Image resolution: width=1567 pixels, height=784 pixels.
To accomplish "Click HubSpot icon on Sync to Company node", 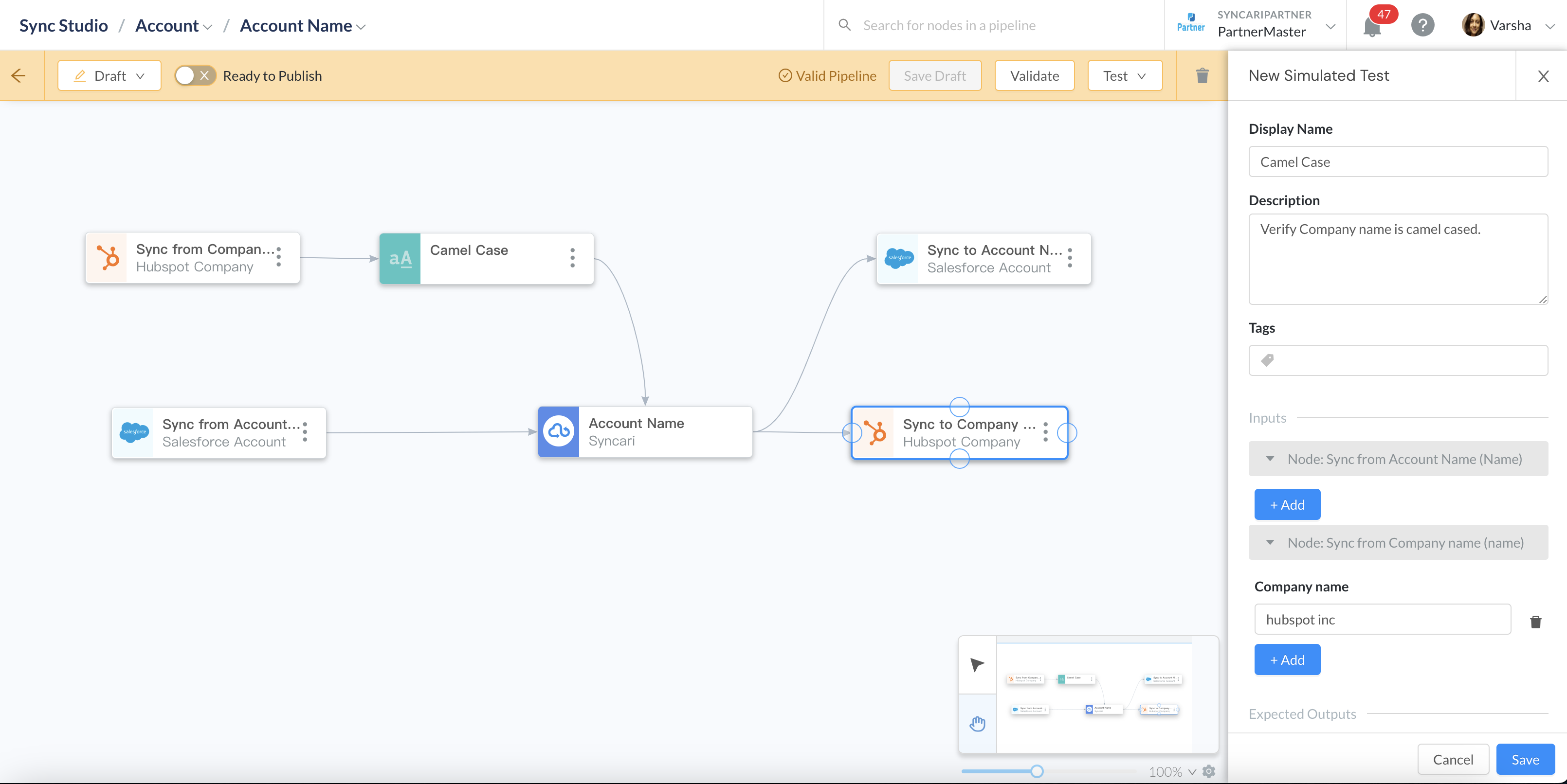I will tap(874, 433).
